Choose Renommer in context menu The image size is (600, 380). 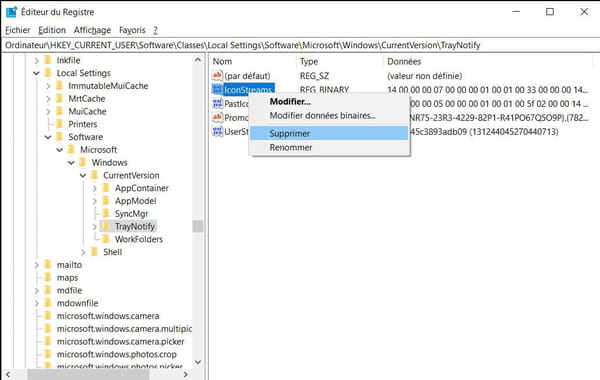coord(329,147)
